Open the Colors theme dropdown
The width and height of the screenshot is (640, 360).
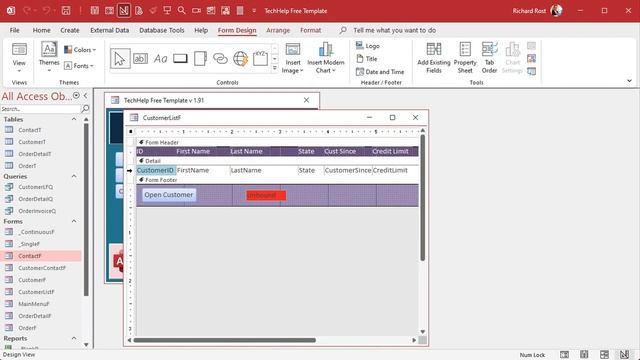click(80, 50)
